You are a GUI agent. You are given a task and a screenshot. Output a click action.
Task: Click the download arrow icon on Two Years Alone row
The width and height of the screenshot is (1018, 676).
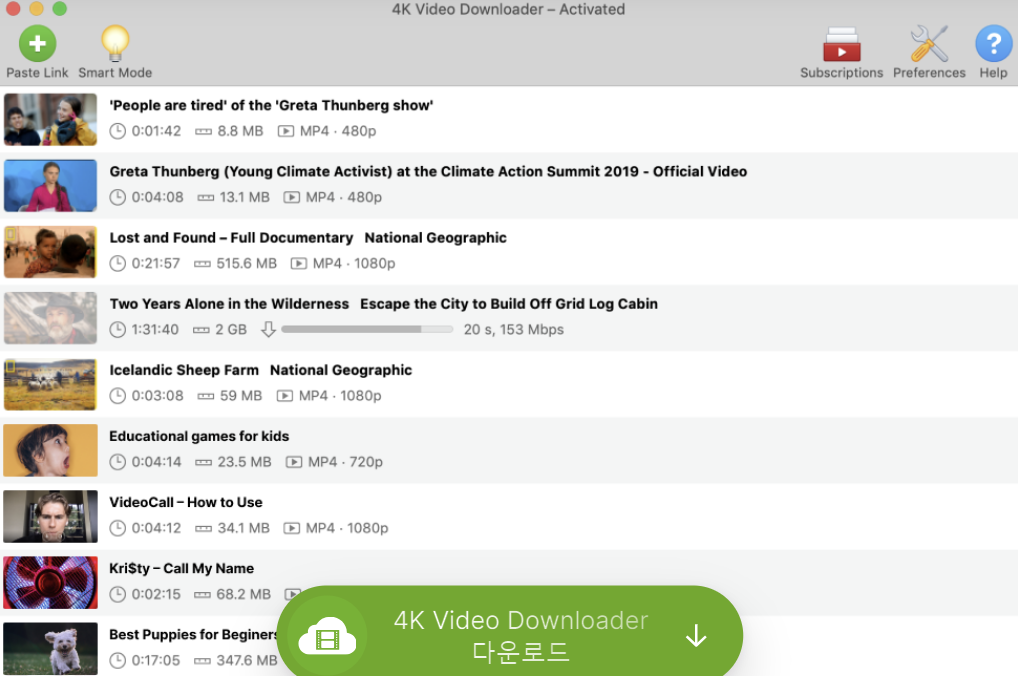click(268, 330)
